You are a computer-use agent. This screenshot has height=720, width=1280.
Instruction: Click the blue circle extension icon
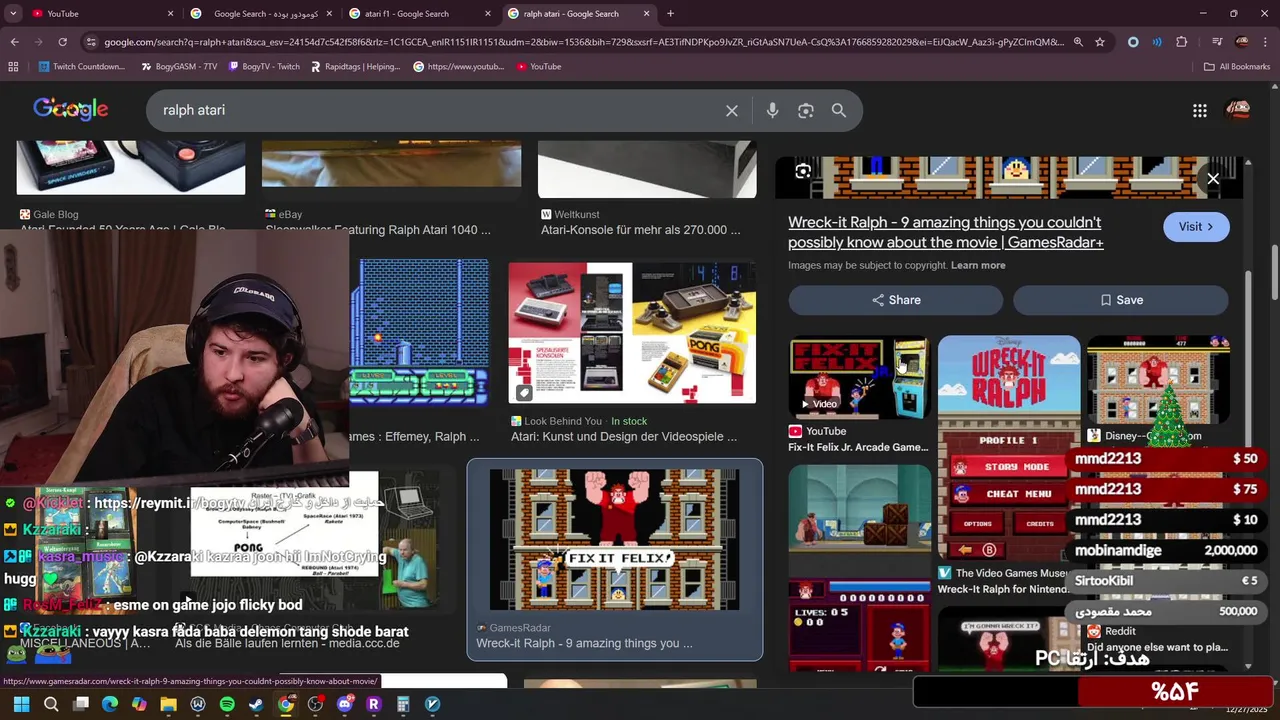click(x=1133, y=42)
